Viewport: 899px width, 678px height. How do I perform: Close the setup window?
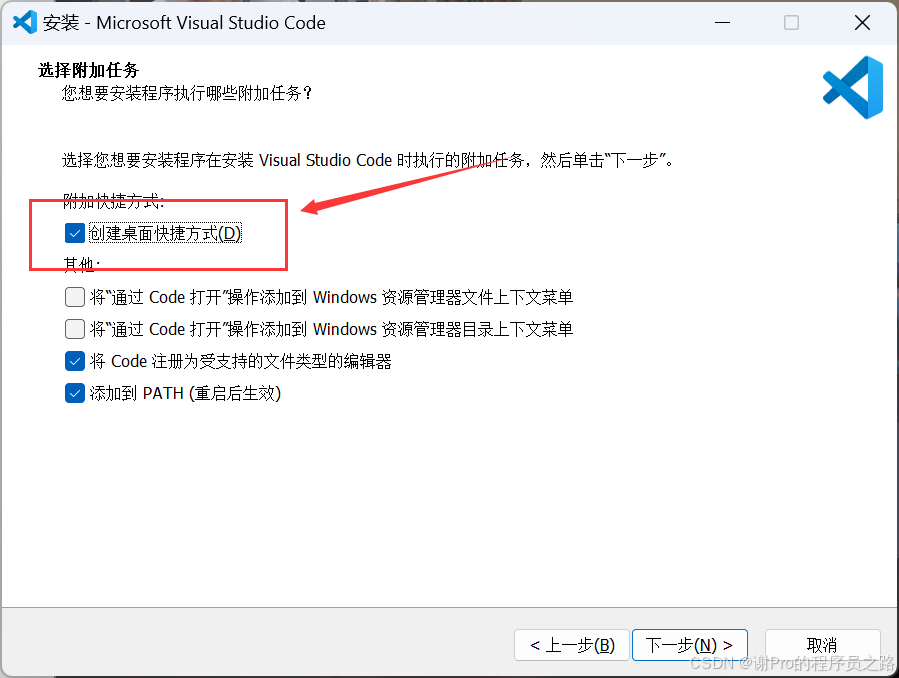(x=862, y=23)
